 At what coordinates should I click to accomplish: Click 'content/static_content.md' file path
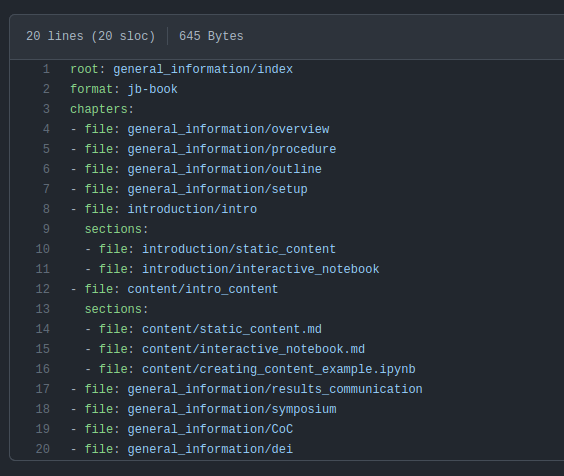click(x=232, y=329)
